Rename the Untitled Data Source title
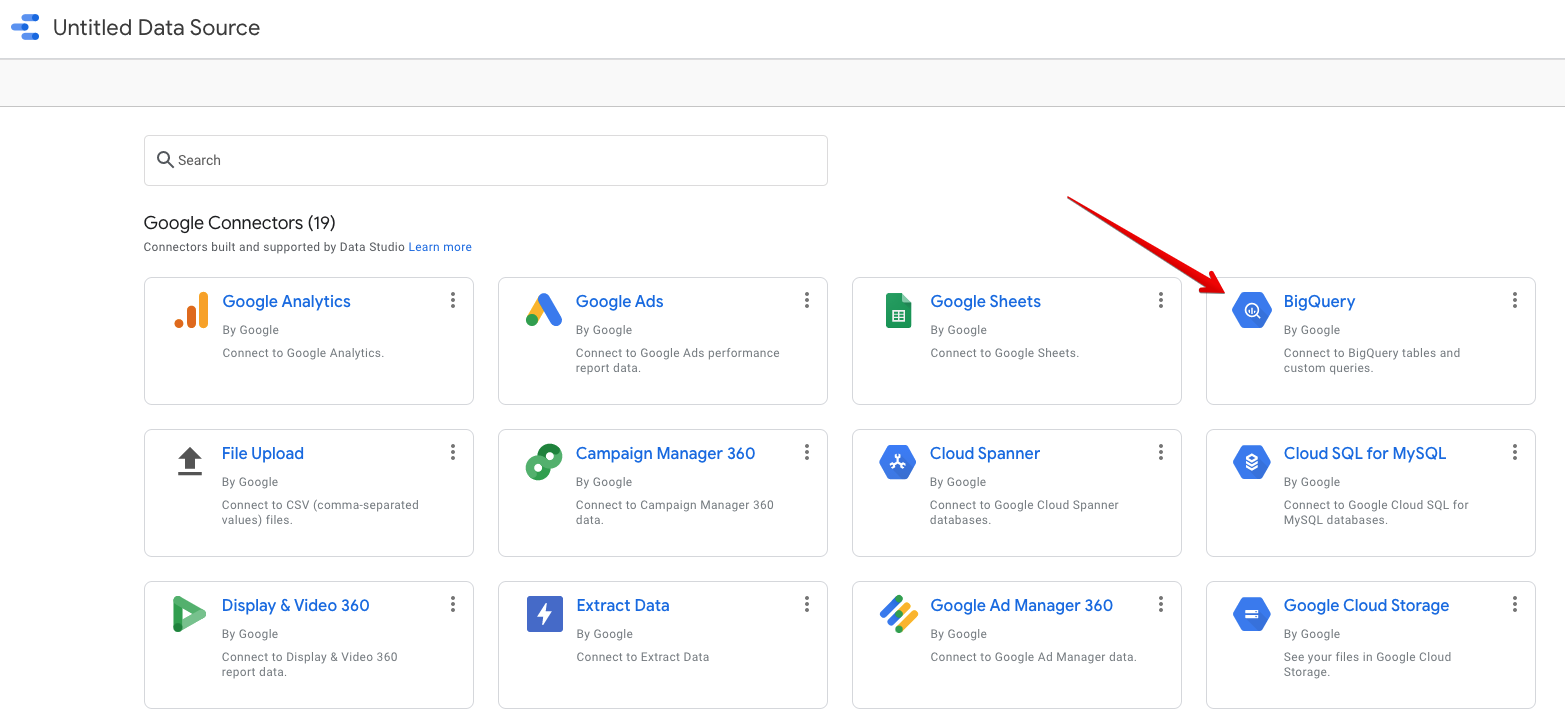Image resolution: width=1565 pixels, height=726 pixels. click(x=156, y=28)
